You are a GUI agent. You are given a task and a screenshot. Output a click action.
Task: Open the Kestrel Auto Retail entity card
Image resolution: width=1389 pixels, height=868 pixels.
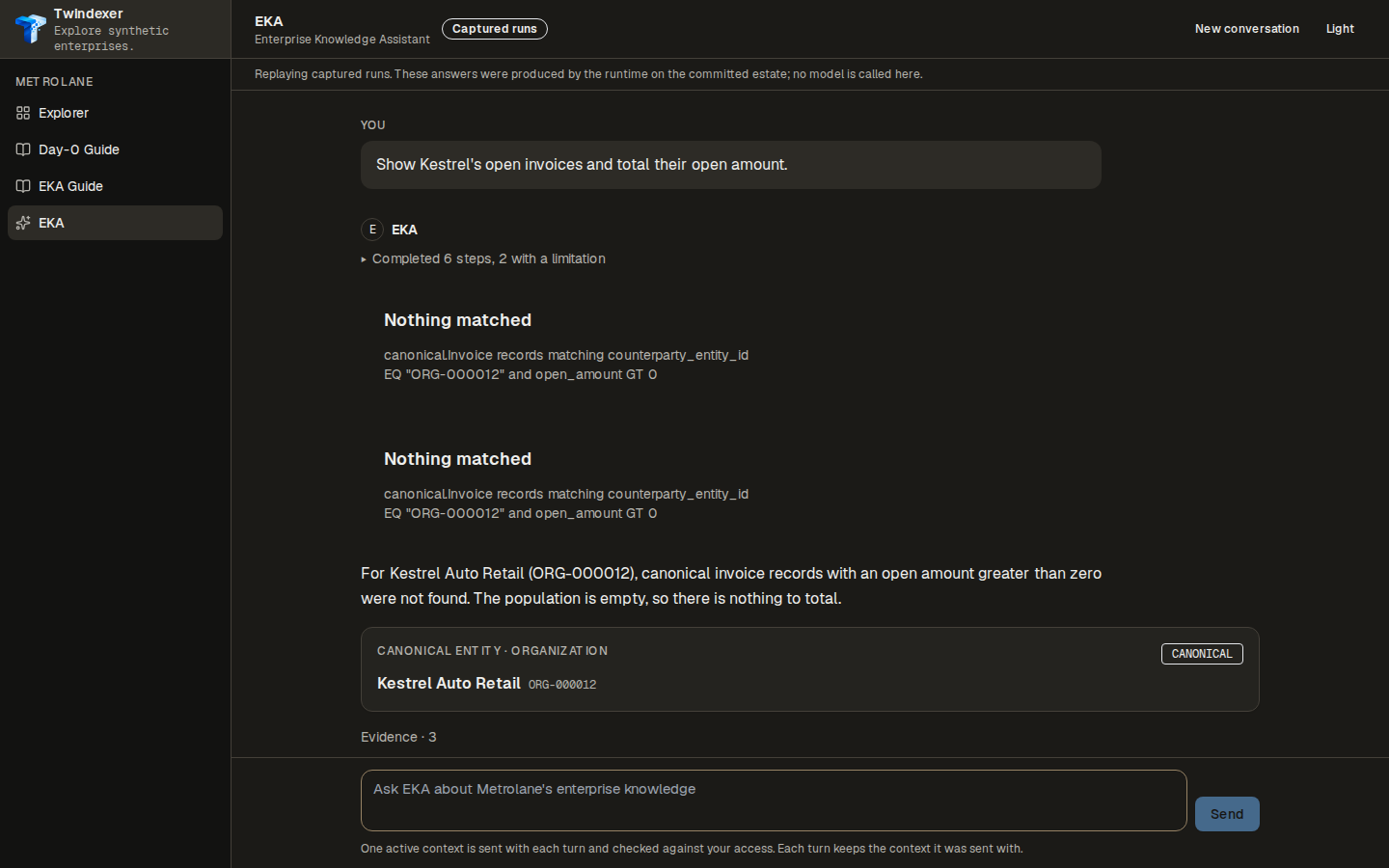pos(810,669)
